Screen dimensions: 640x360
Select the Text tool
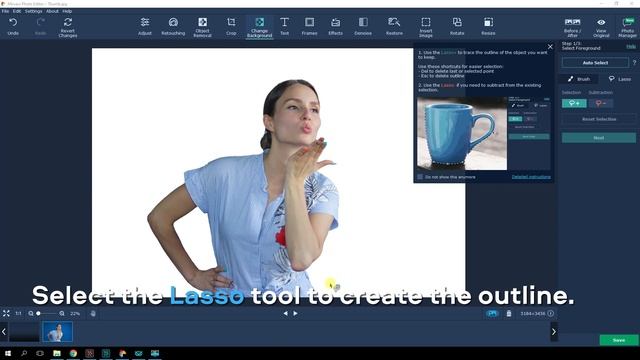tap(284, 27)
